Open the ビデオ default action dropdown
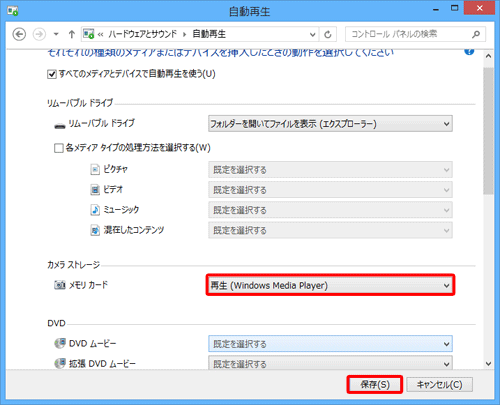This screenshot has width=500, height=405. click(x=330, y=190)
